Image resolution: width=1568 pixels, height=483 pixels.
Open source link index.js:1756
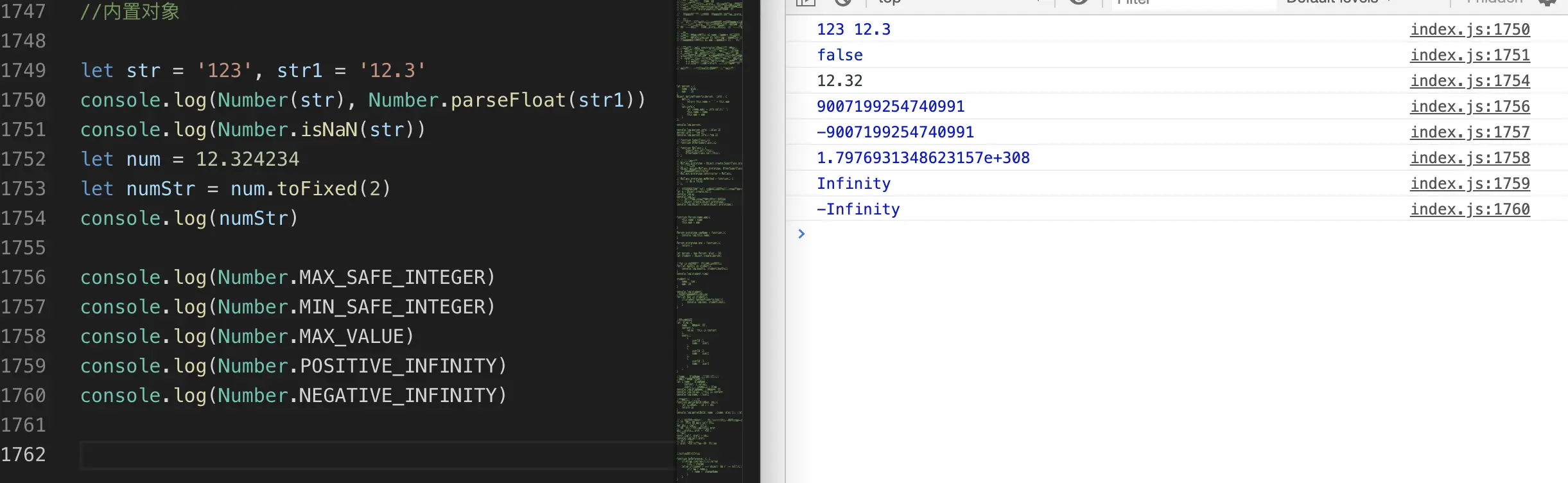[1470, 107]
